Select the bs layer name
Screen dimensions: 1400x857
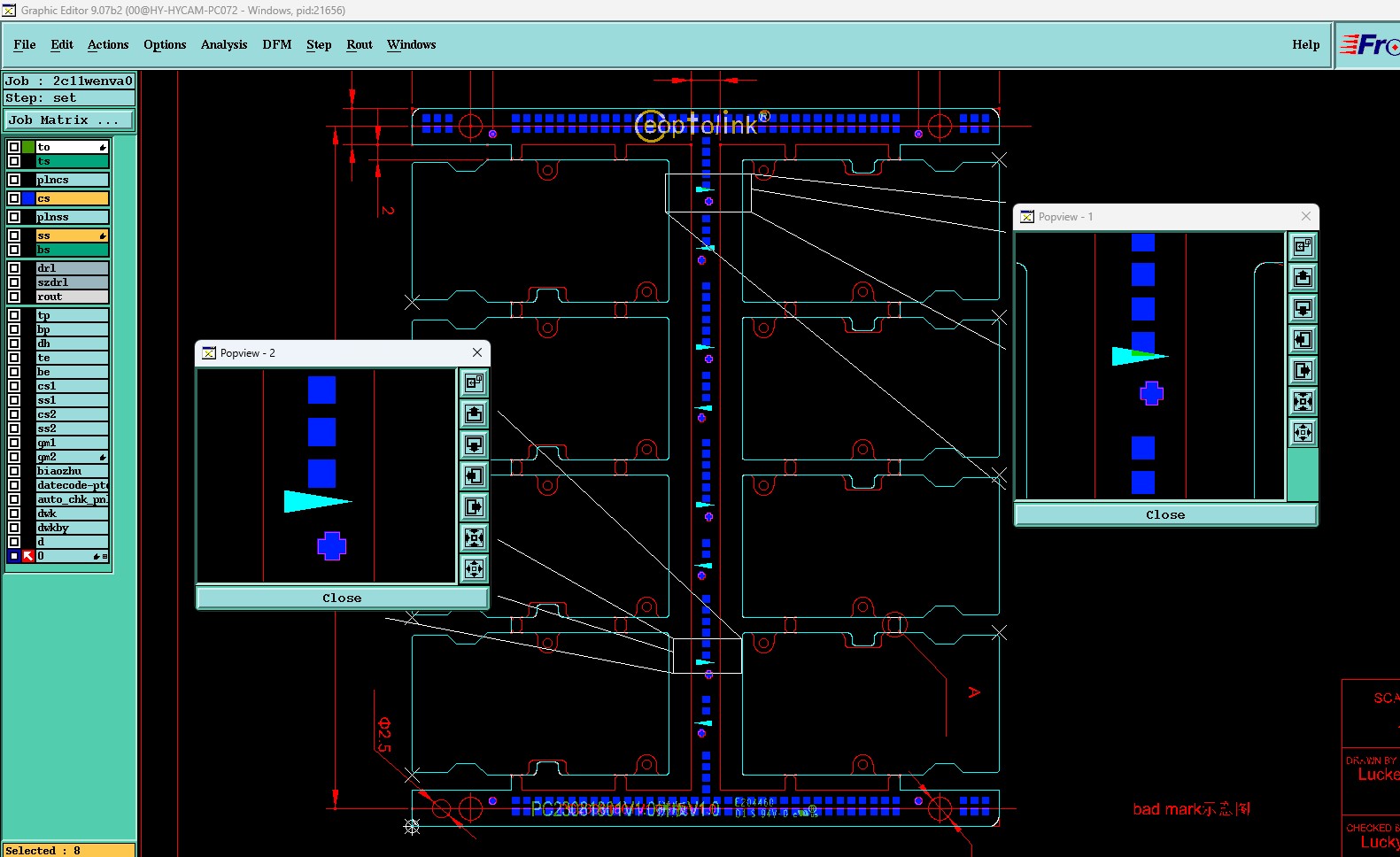[x=73, y=250]
